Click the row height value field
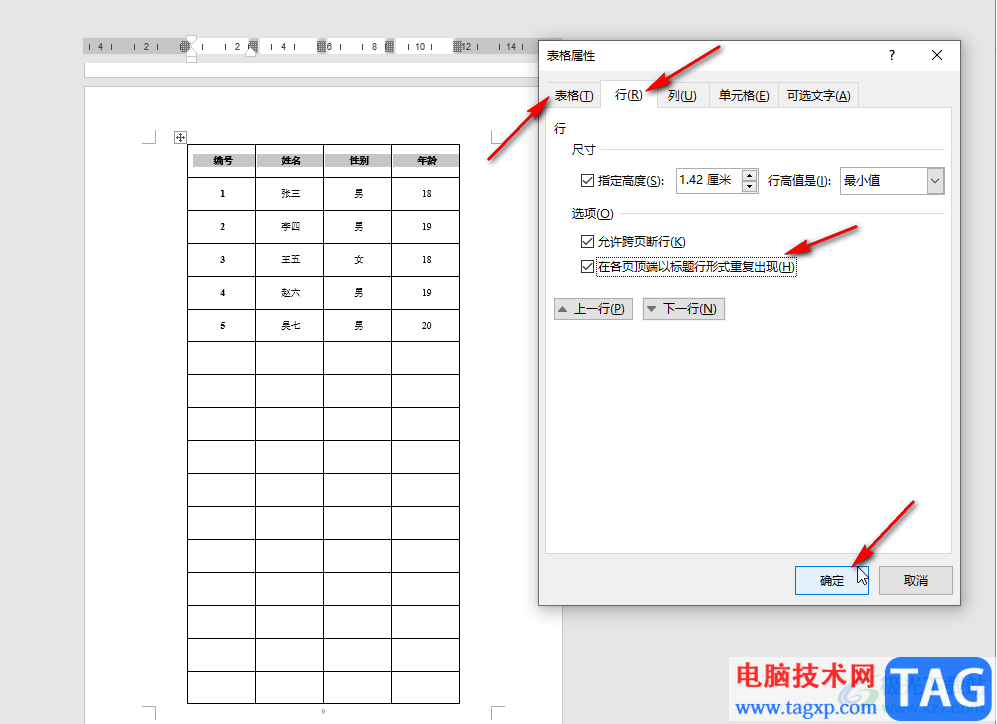The image size is (997, 724). [x=709, y=181]
